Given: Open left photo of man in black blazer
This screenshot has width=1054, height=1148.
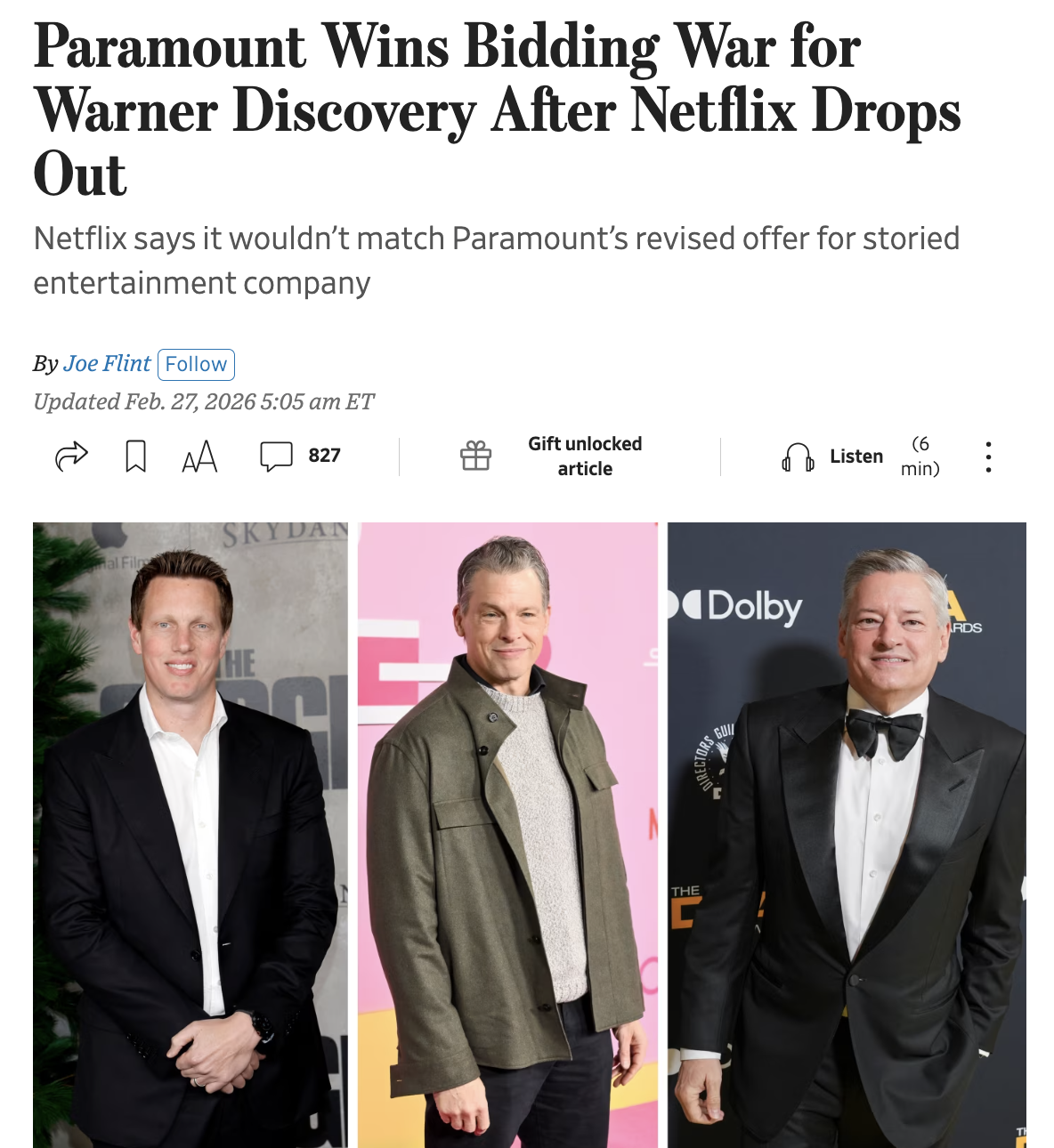Looking at the screenshot, I should tap(191, 835).
